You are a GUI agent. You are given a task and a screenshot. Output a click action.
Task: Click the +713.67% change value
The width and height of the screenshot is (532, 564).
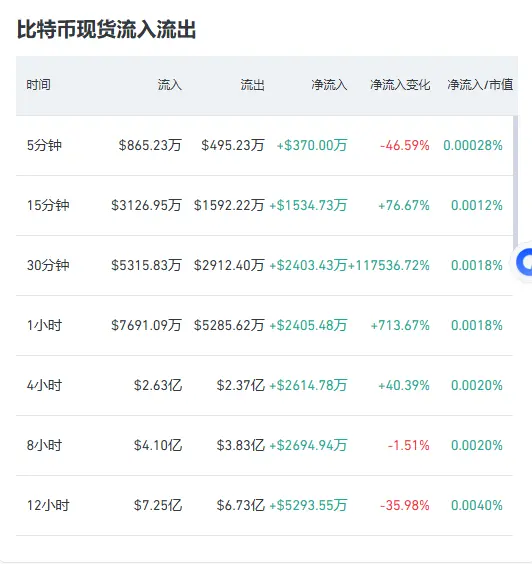click(x=400, y=326)
